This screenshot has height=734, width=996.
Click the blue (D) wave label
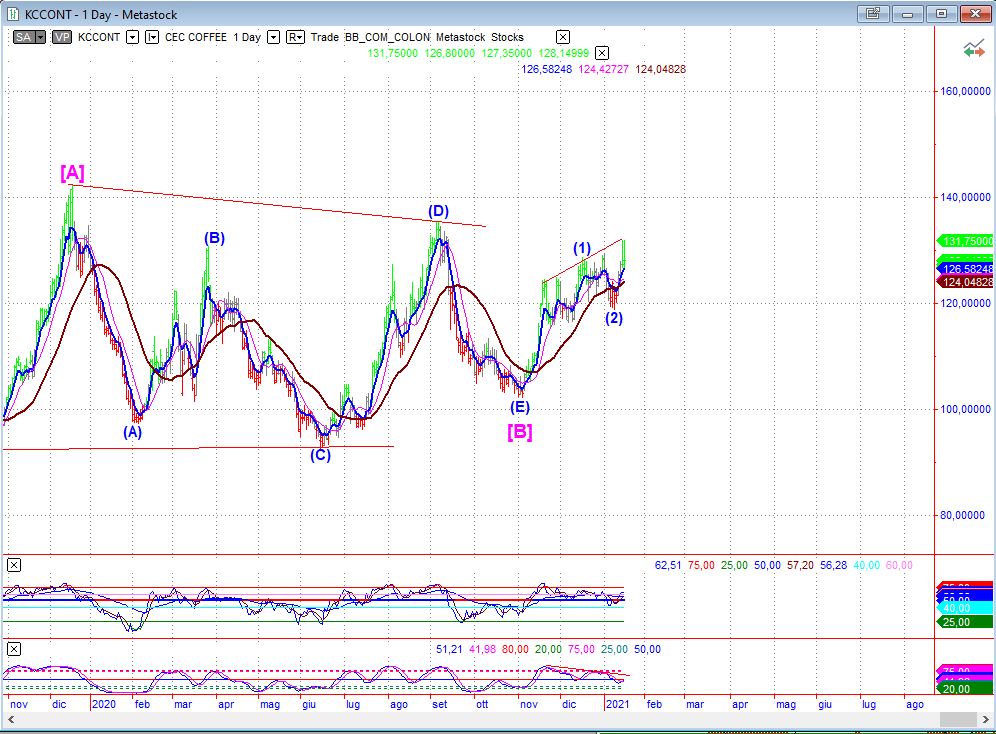(438, 211)
